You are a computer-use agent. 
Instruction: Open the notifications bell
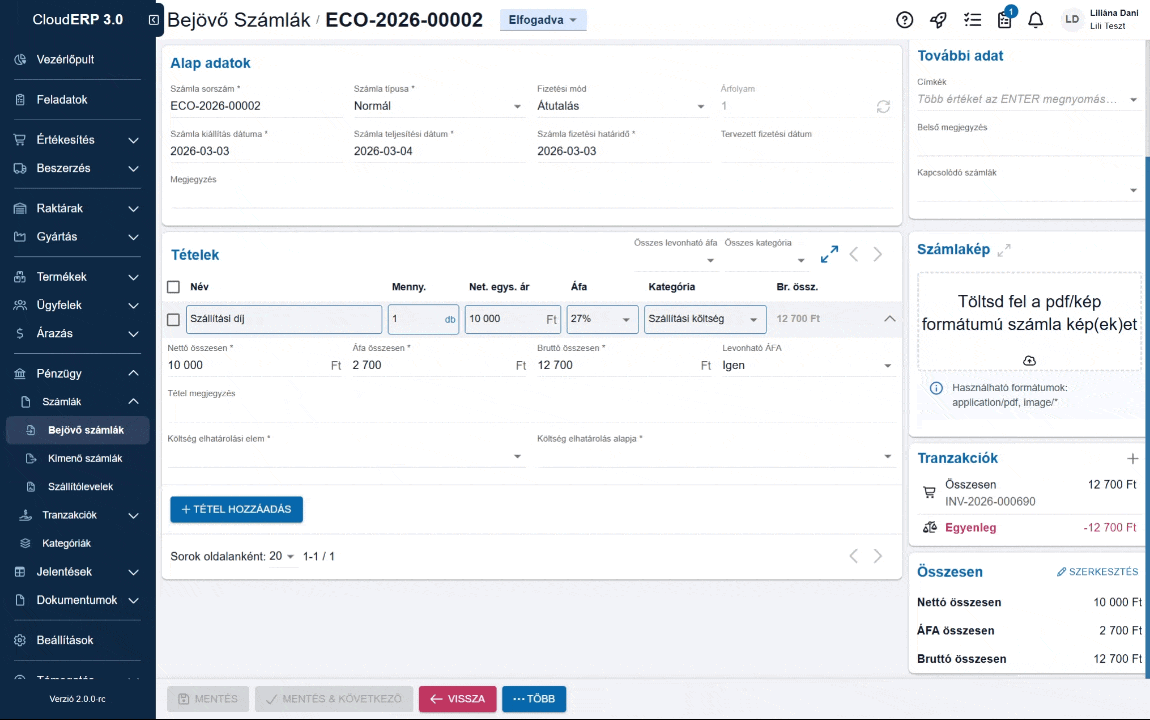click(x=1036, y=20)
